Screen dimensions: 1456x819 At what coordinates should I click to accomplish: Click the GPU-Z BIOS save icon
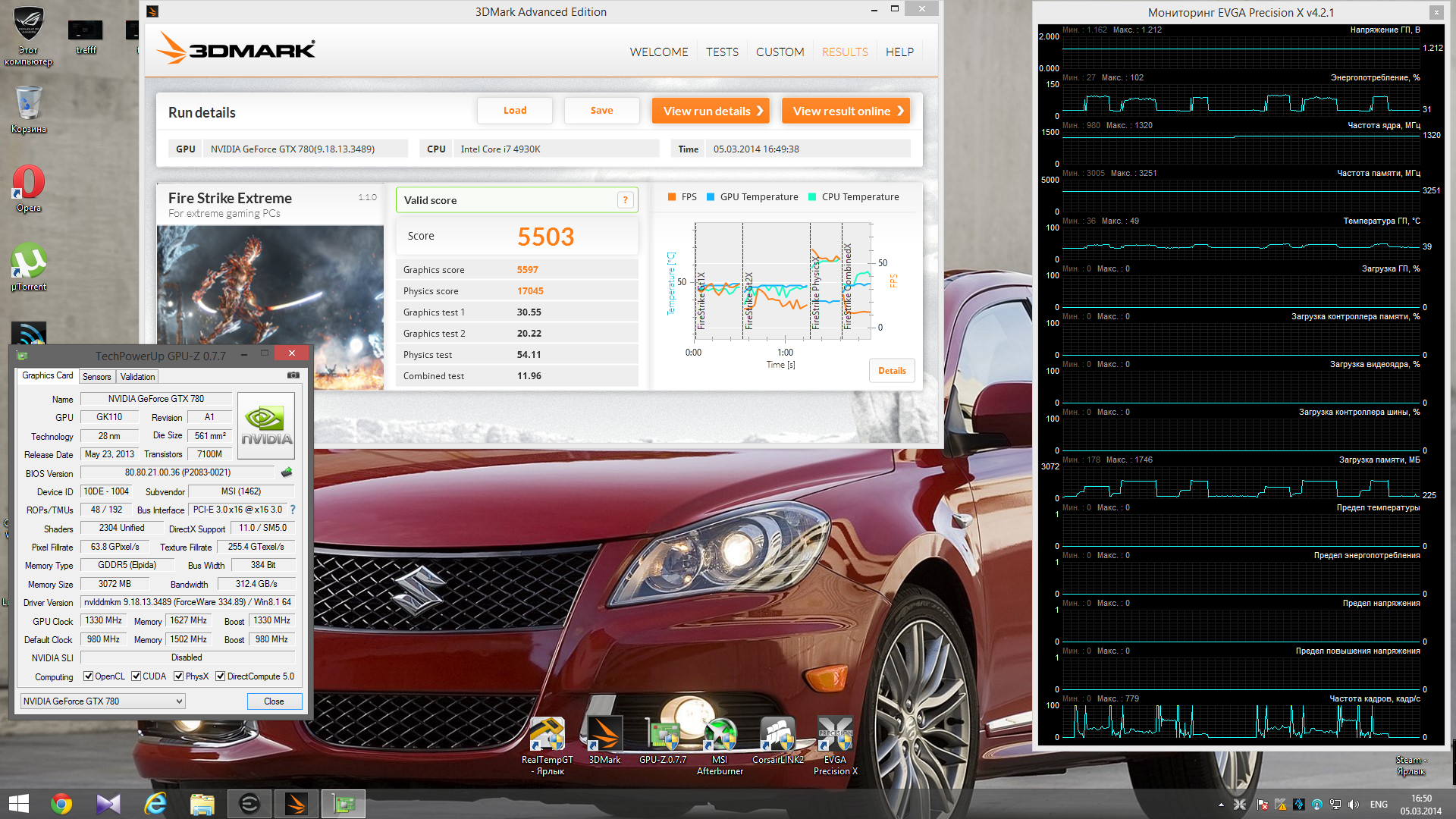[x=287, y=472]
